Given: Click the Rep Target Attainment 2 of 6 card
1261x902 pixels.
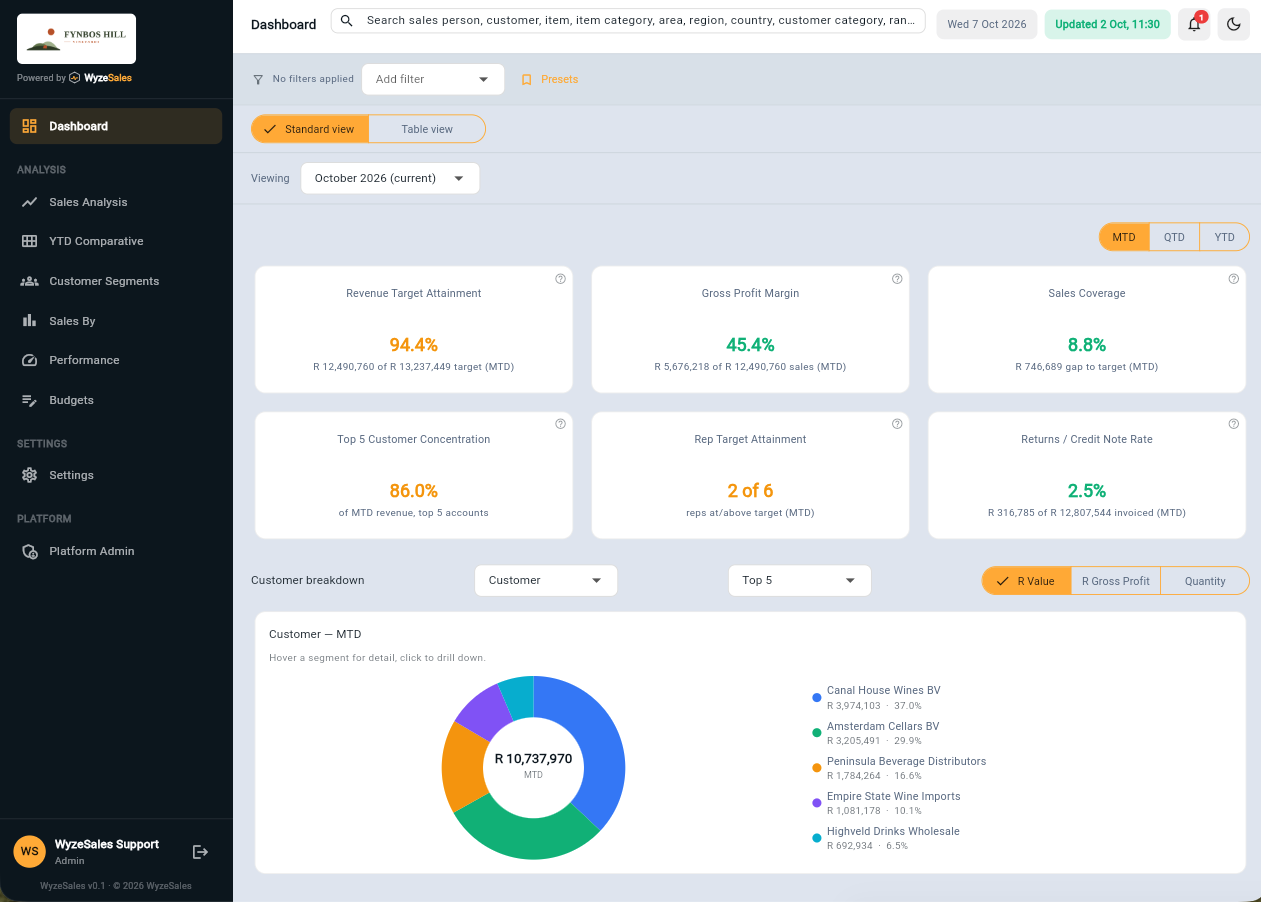Looking at the screenshot, I should pyautogui.click(x=750, y=475).
